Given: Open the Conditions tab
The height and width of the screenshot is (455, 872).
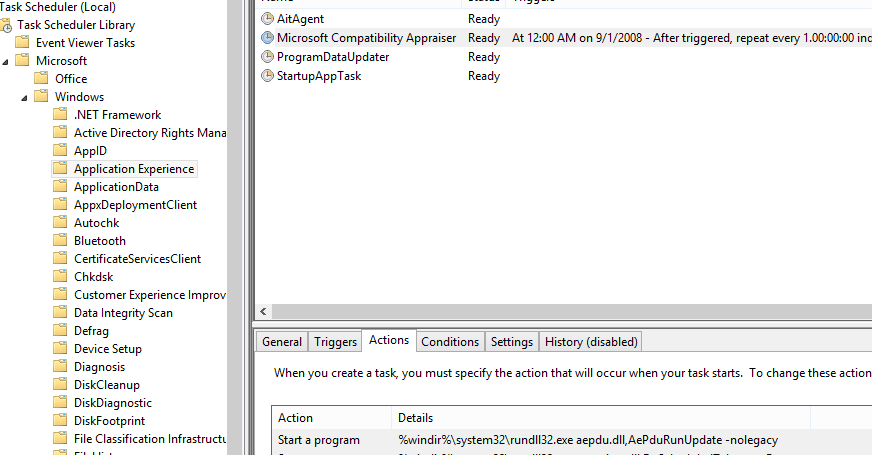Looking at the screenshot, I should [x=450, y=342].
